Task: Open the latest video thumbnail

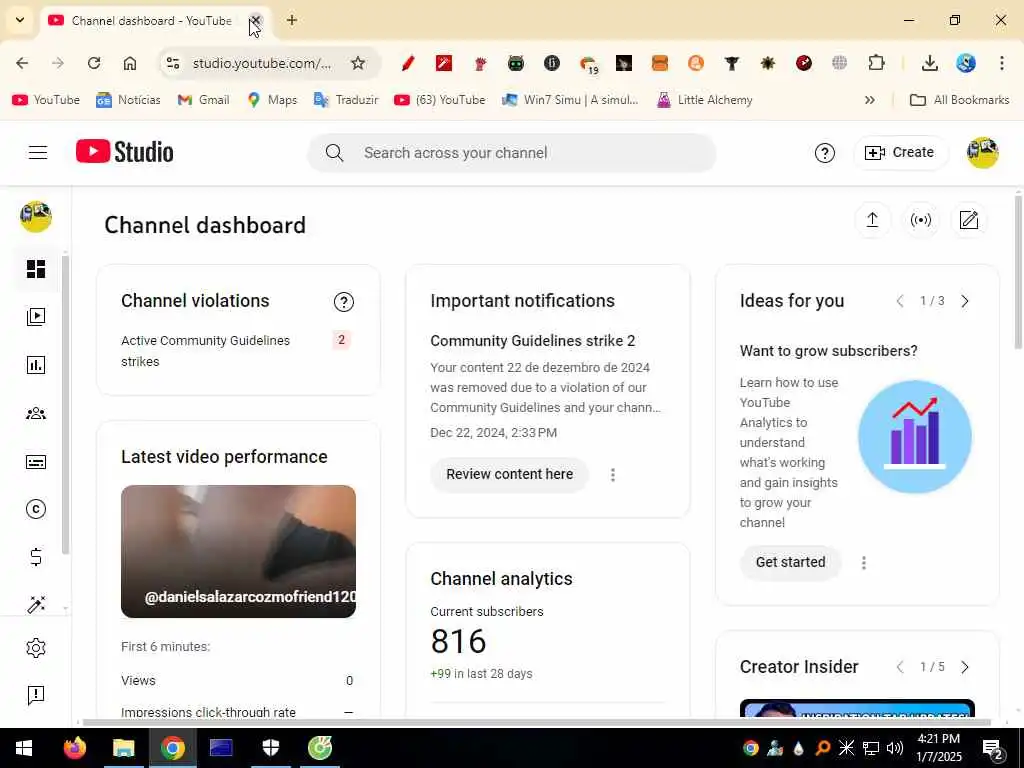Action: [x=238, y=551]
